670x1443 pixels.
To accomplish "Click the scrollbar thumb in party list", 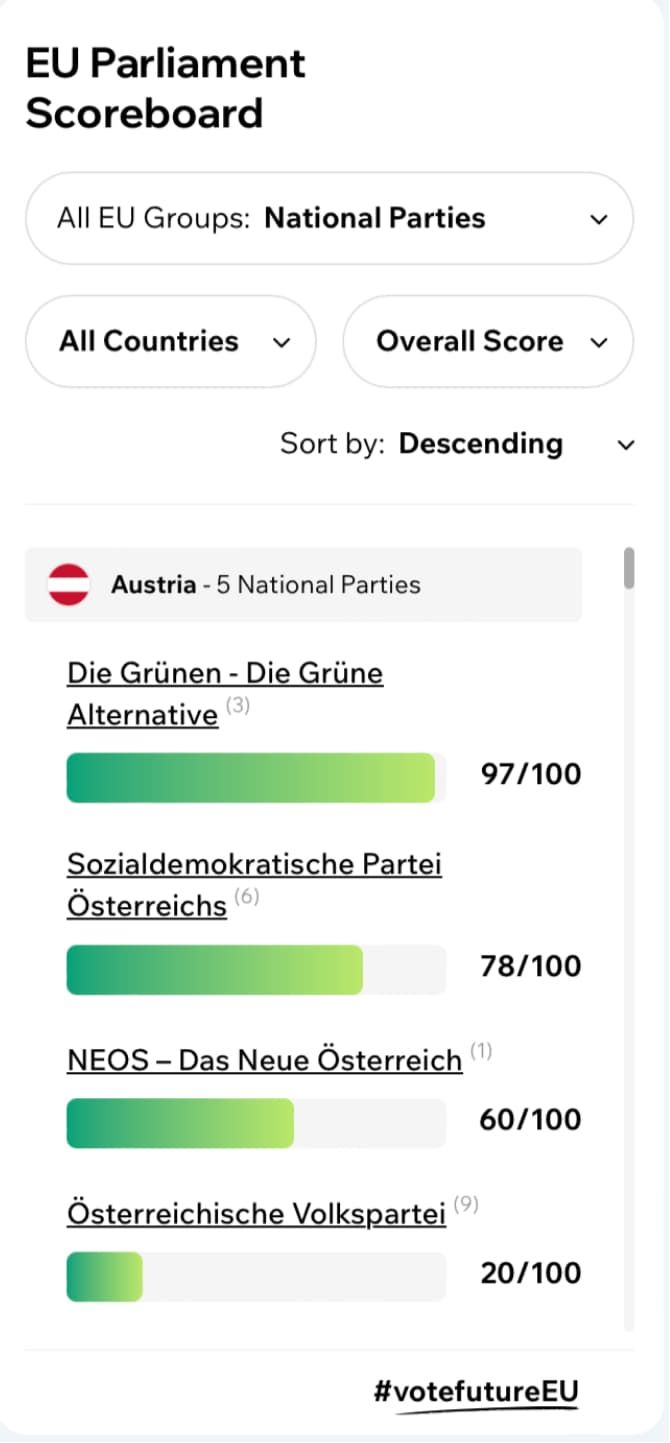I will 629,568.
